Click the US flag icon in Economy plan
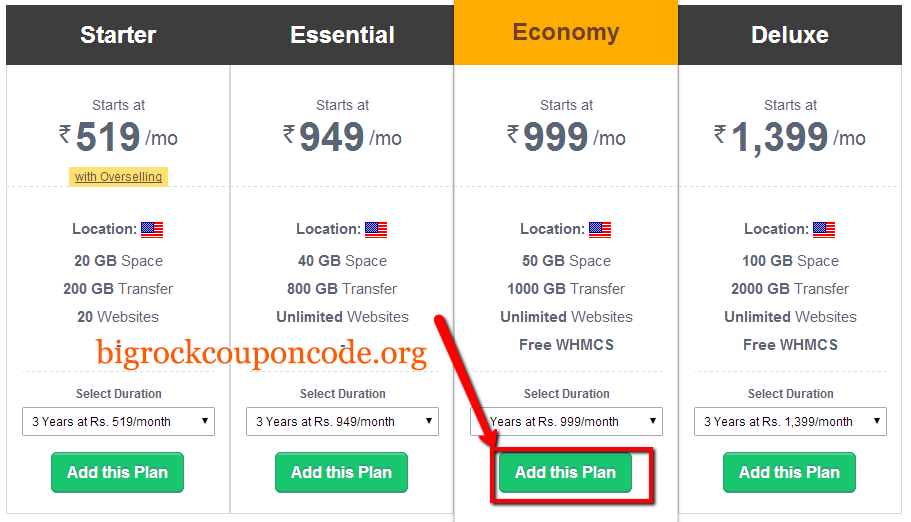The image size is (911, 522). (600, 230)
